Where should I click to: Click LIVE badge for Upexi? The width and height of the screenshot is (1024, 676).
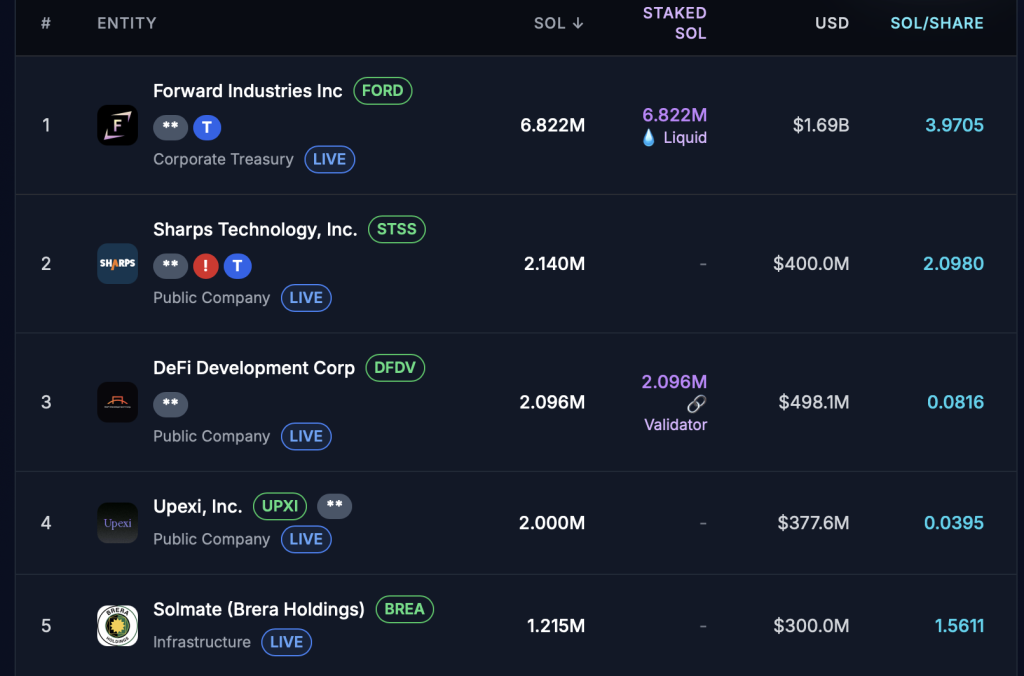pyautogui.click(x=306, y=539)
